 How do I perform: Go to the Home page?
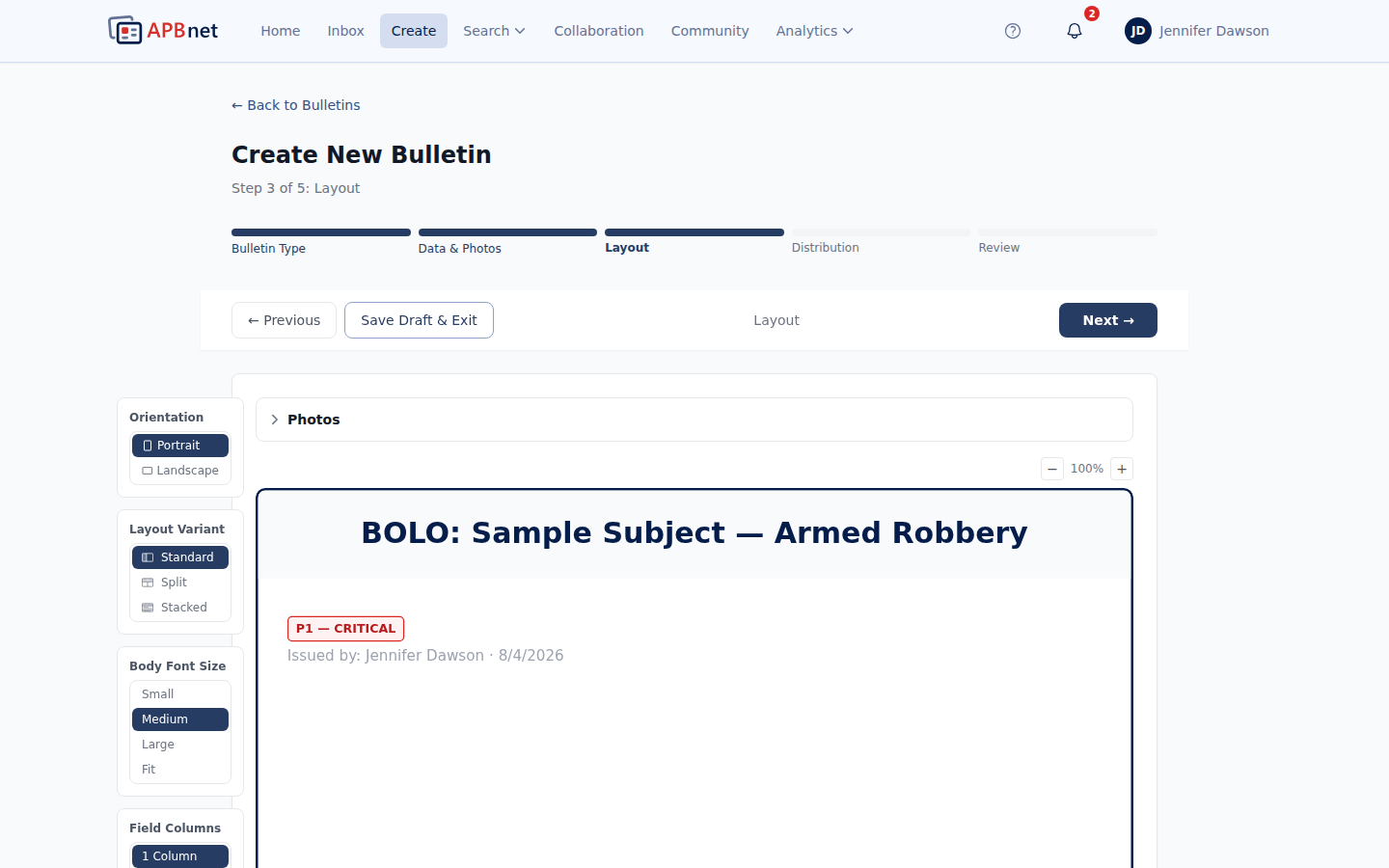pyautogui.click(x=281, y=31)
